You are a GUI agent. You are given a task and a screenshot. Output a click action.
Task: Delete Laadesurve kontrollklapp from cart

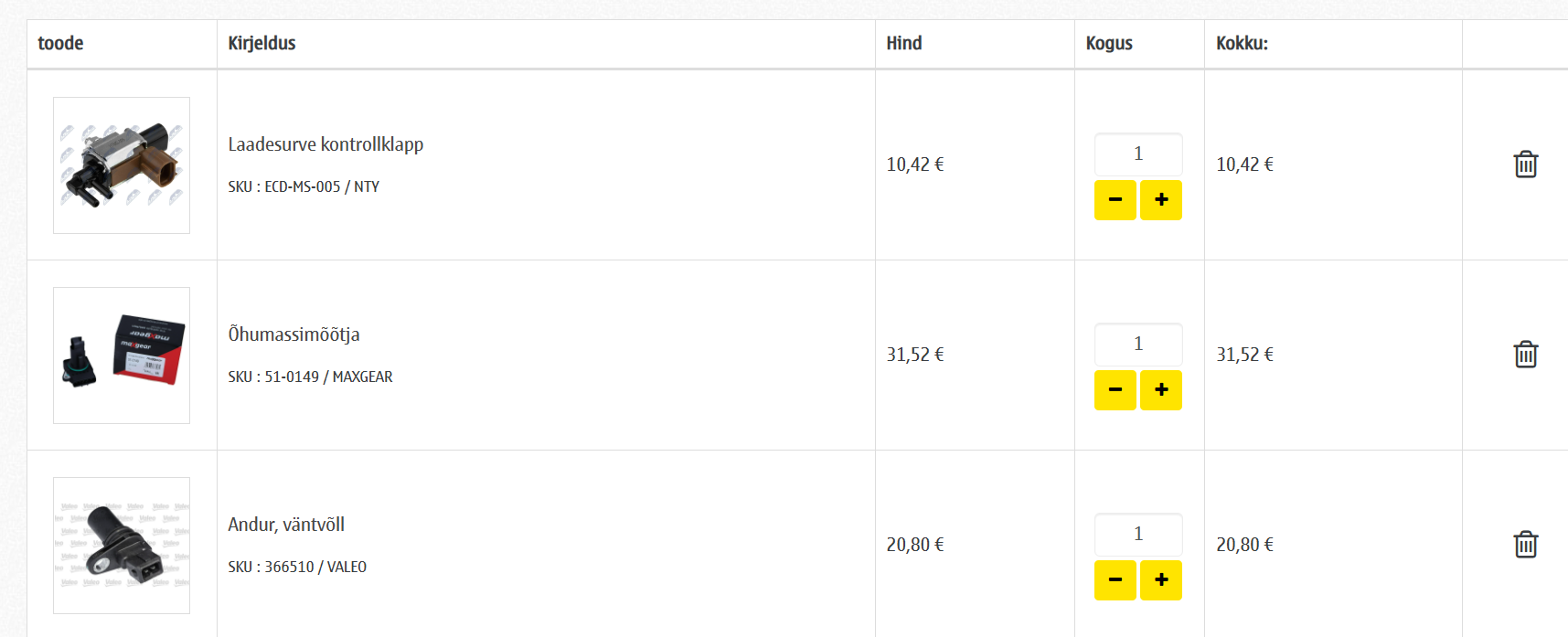1526,165
